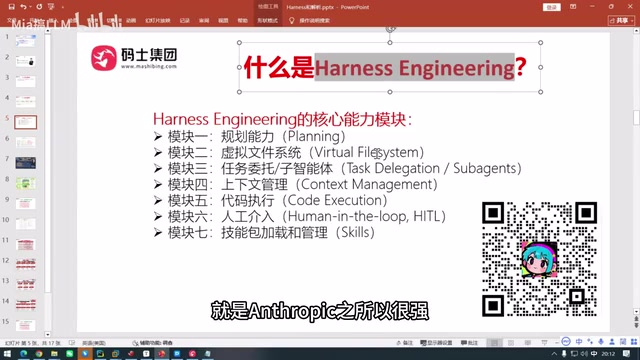This screenshot has width=640, height=360.
Task: Click the 操作说明搜索 search field
Action: tap(314, 20)
